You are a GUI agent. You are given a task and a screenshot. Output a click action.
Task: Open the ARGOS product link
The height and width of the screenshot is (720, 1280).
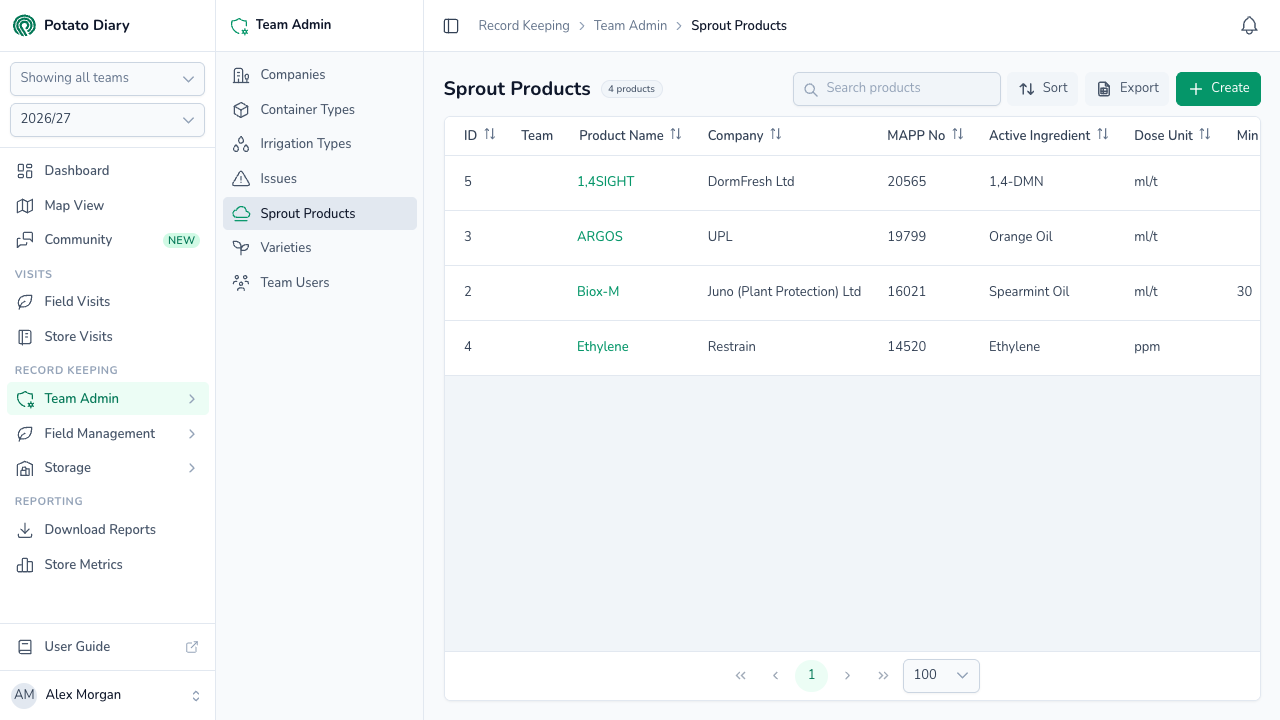600,237
